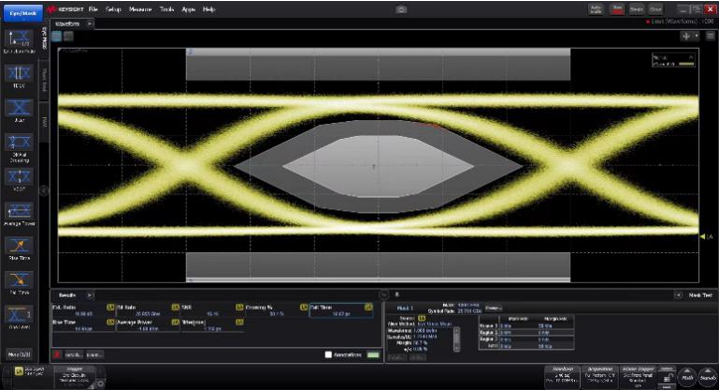
Task: Click the Ext. Ratio channel badge
Action: [x=110, y=307]
